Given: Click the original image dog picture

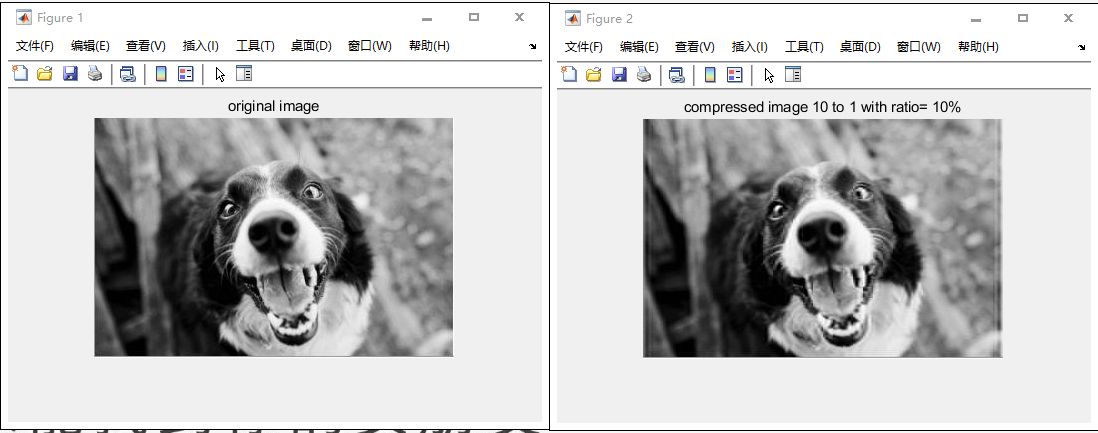Looking at the screenshot, I should pyautogui.click(x=274, y=237).
